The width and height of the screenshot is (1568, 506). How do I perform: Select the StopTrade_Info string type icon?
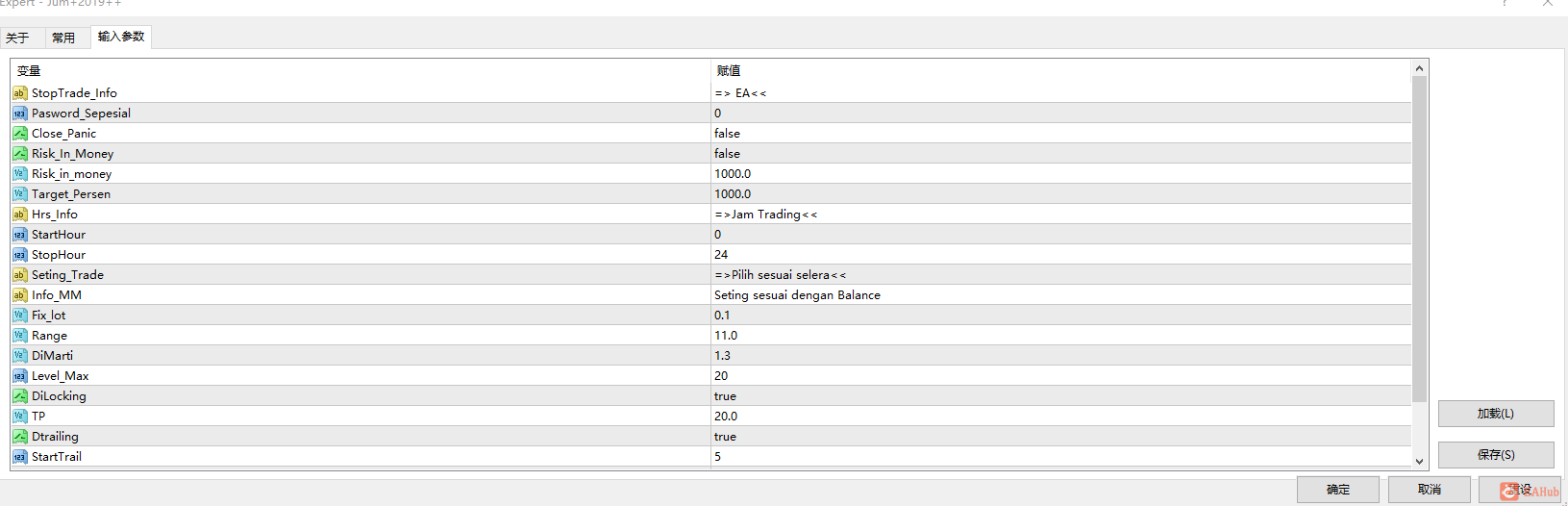(20, 93)
